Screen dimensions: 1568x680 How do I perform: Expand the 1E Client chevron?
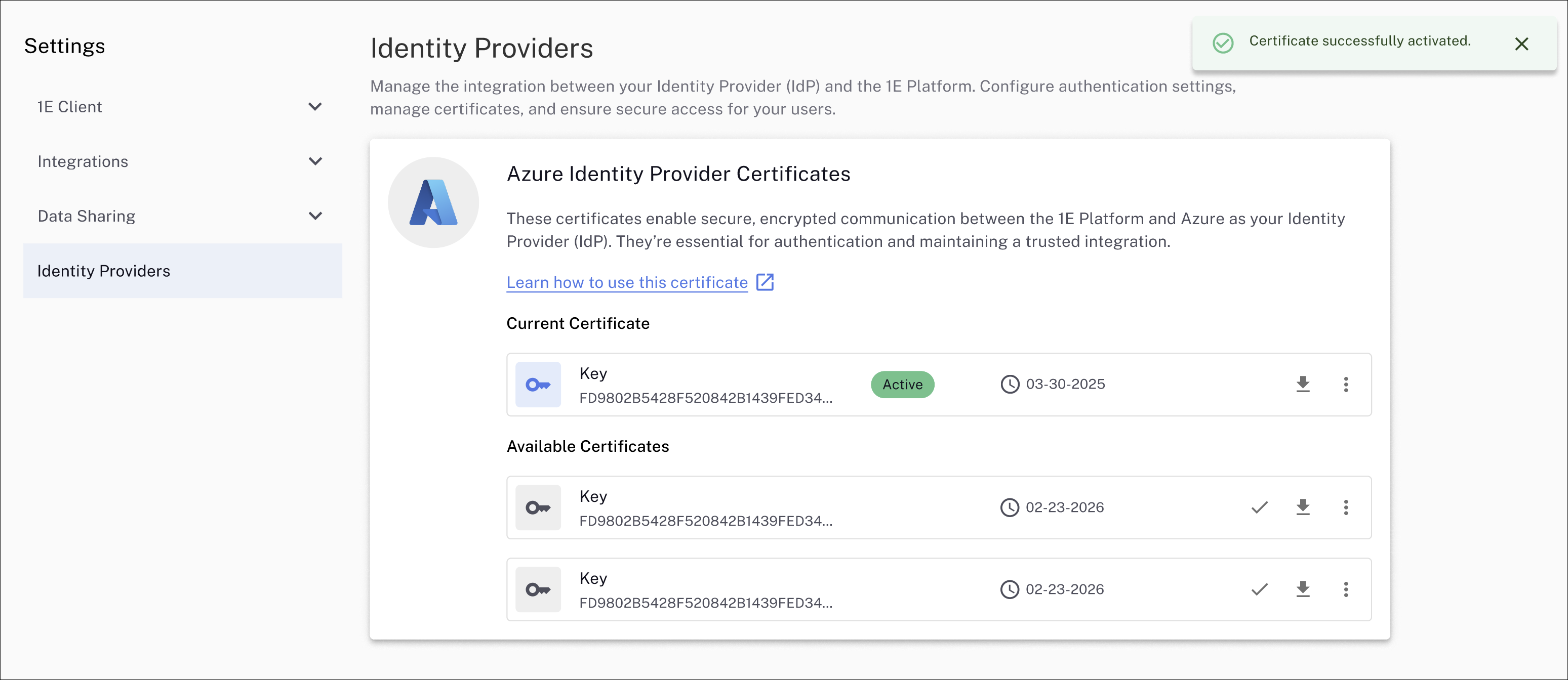(x=315, y=107)
